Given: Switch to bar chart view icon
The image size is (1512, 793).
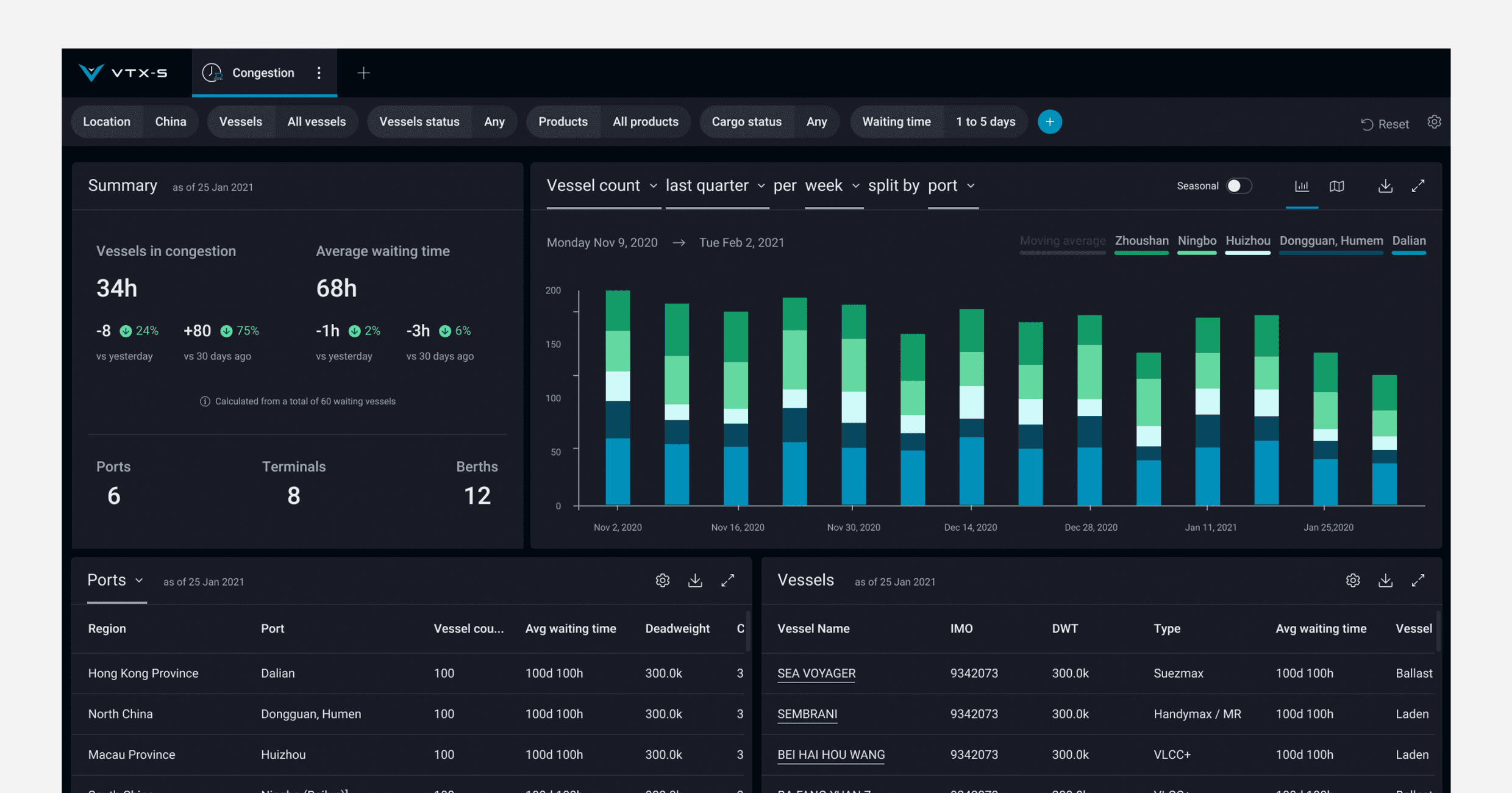Looking at the screenshot, I should (x=1302, y=186).
